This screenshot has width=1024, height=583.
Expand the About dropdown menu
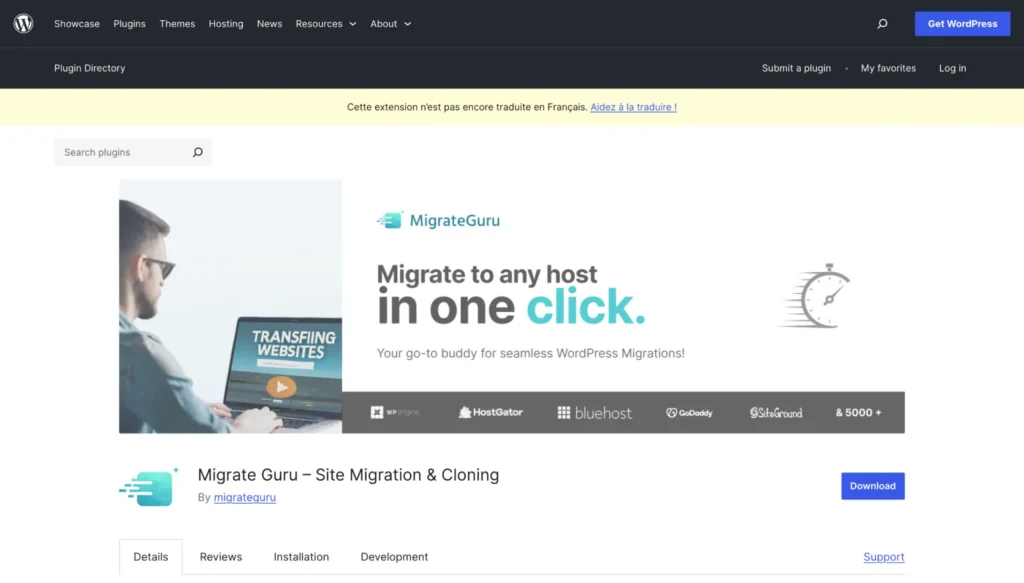click(391, 24)
